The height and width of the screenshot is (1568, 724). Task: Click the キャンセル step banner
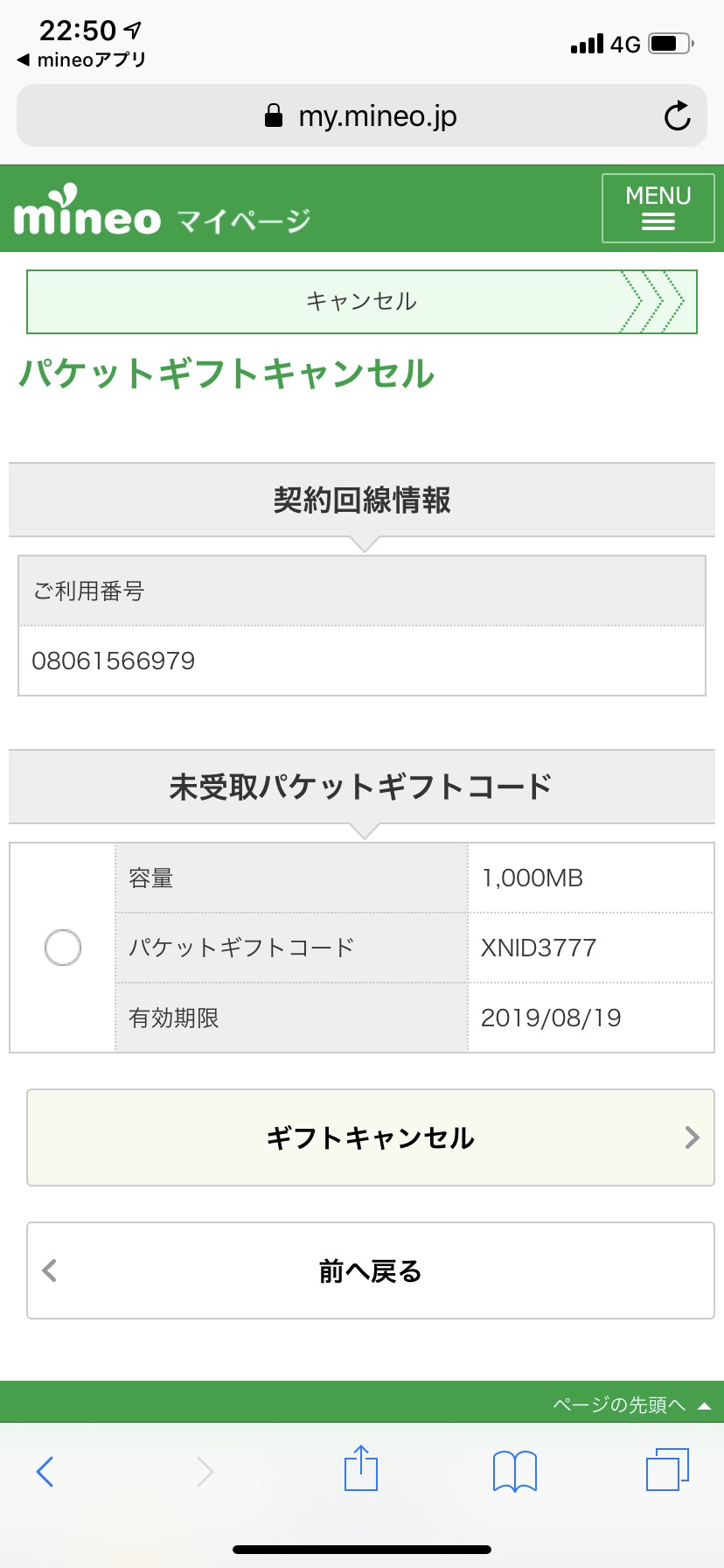(361, 302)
